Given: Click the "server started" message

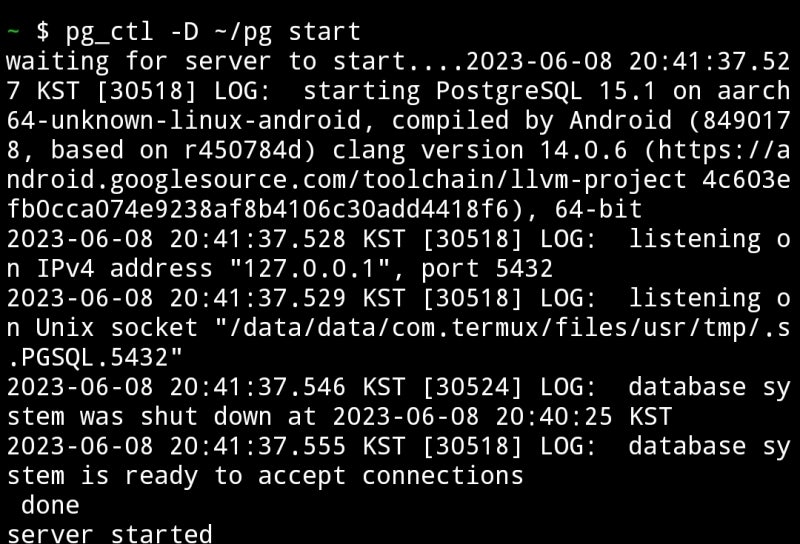Looking at the screenshot, I should [109, 534].
